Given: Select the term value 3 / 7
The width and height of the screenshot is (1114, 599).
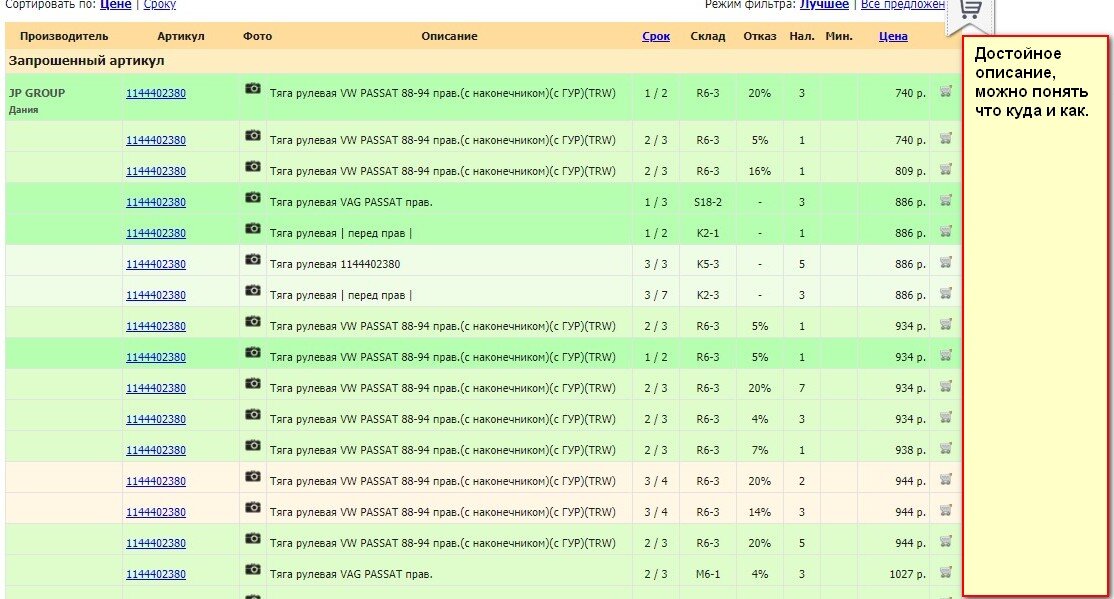Looking at the screenshot, I should click(x=656, y=295).
